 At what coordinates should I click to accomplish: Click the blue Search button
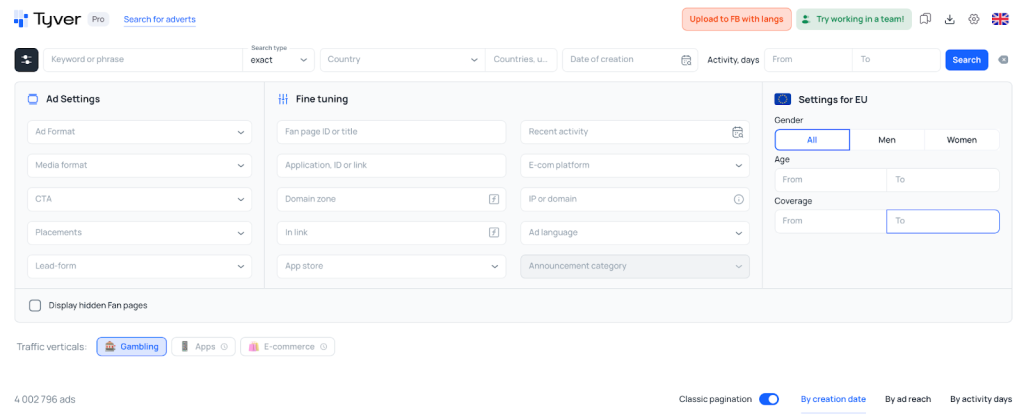(x=966, y=60)
